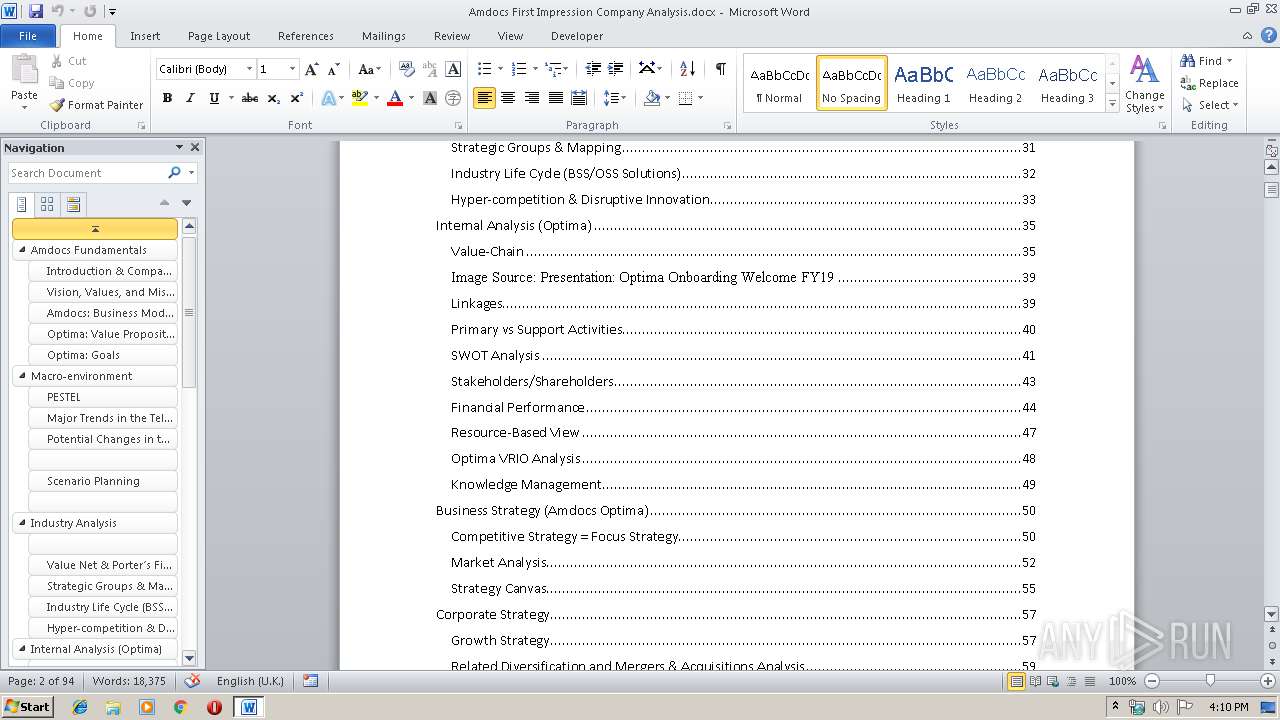Click the Shrink Font icon
Viewport: 1280px width, 720px height.
pos(334,69)
